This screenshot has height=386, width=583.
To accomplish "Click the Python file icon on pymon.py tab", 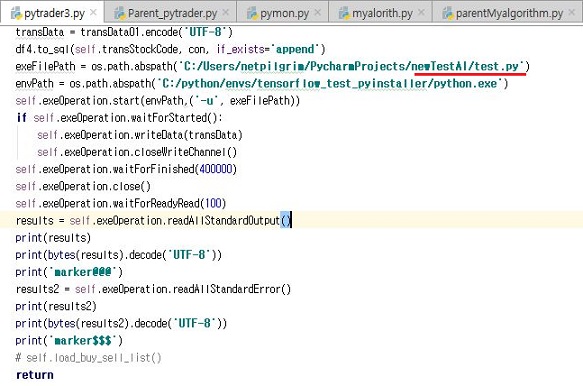I will [x=252, y=13].
